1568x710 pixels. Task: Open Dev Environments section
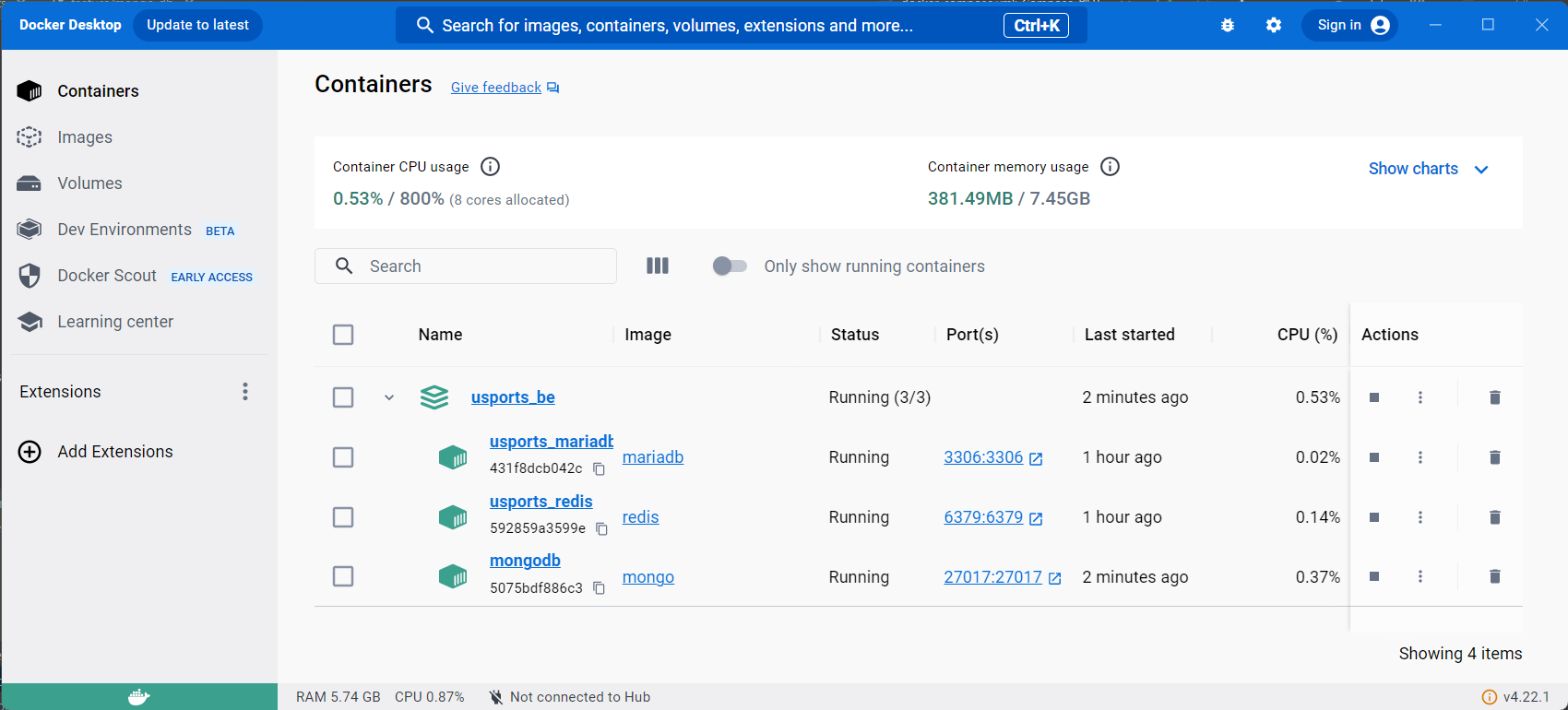point(139,229)
